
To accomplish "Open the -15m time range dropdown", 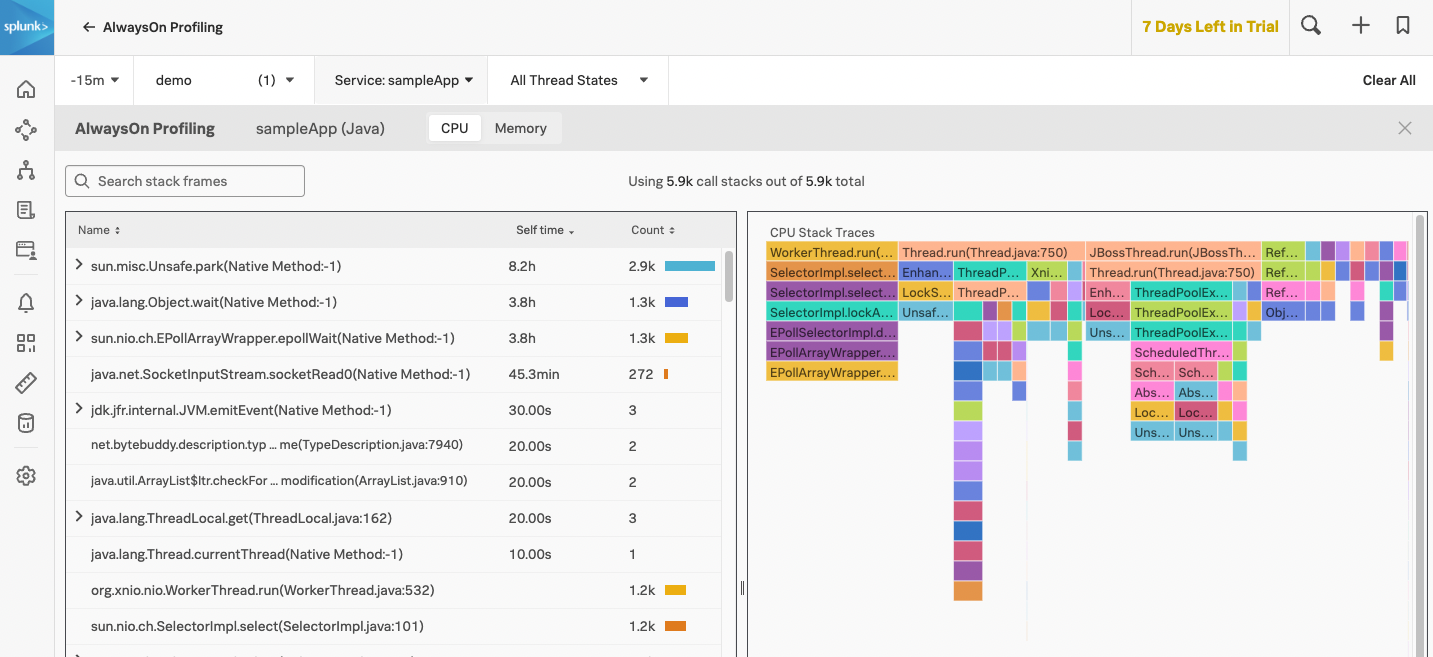I will coord(95,80).
